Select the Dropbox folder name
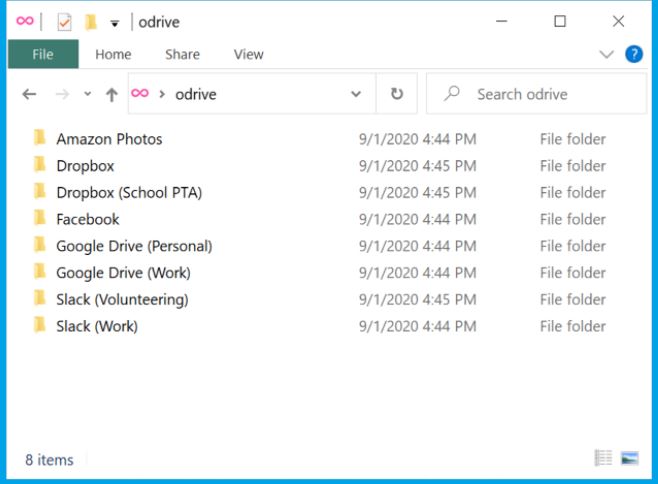 pyautogui.click(x=85, y=166)
